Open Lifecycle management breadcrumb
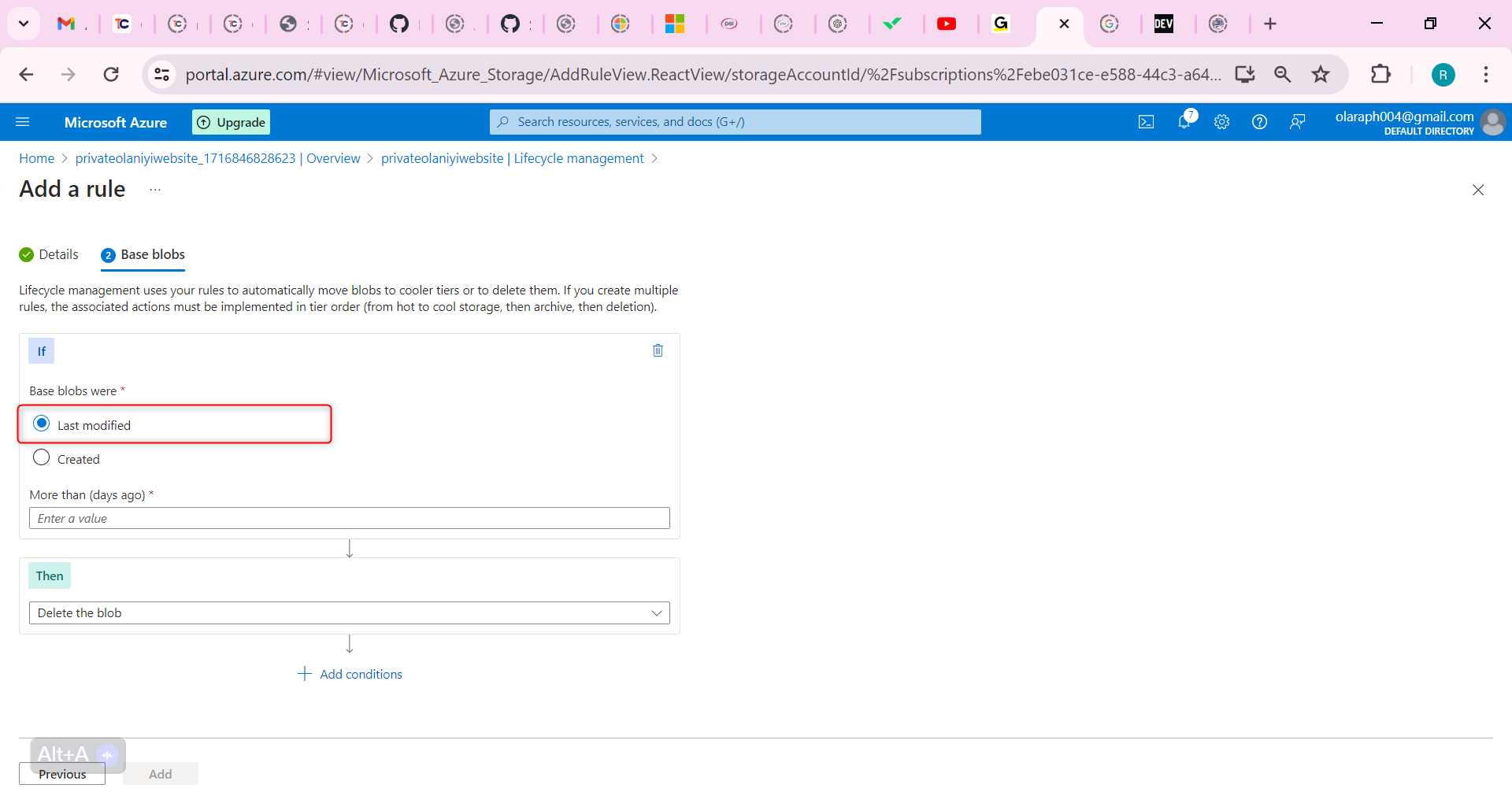This screenshot has height=803, width=1512. click(x=513, y=158)
